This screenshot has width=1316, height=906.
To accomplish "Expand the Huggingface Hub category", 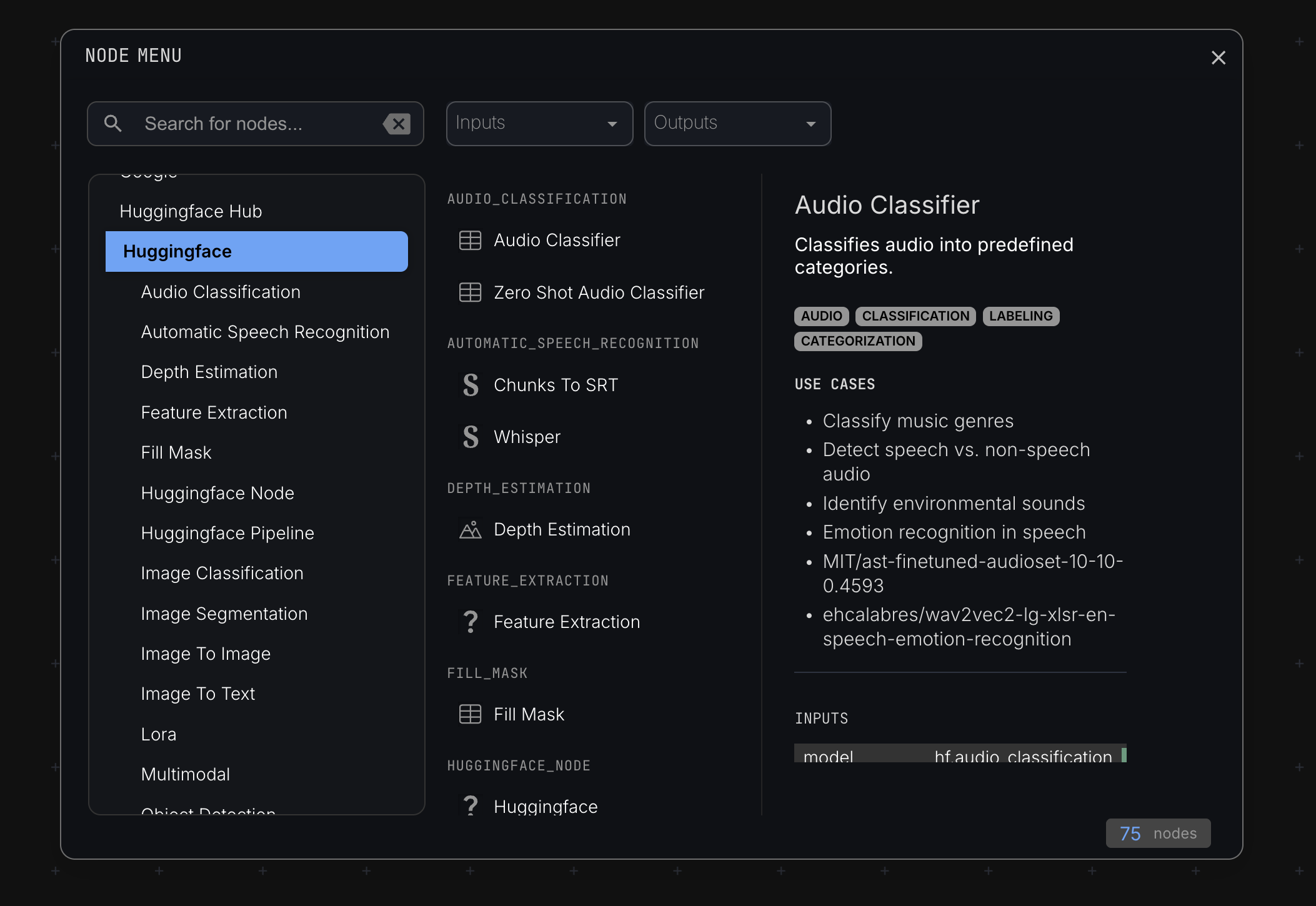I will pos(191,211).
